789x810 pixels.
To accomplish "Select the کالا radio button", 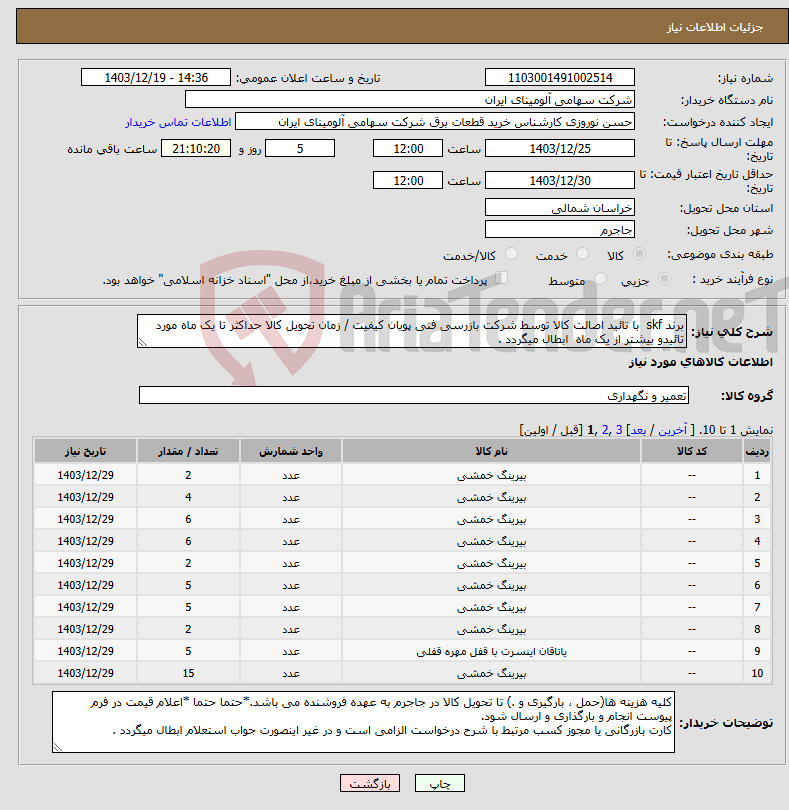I will 640,254.
